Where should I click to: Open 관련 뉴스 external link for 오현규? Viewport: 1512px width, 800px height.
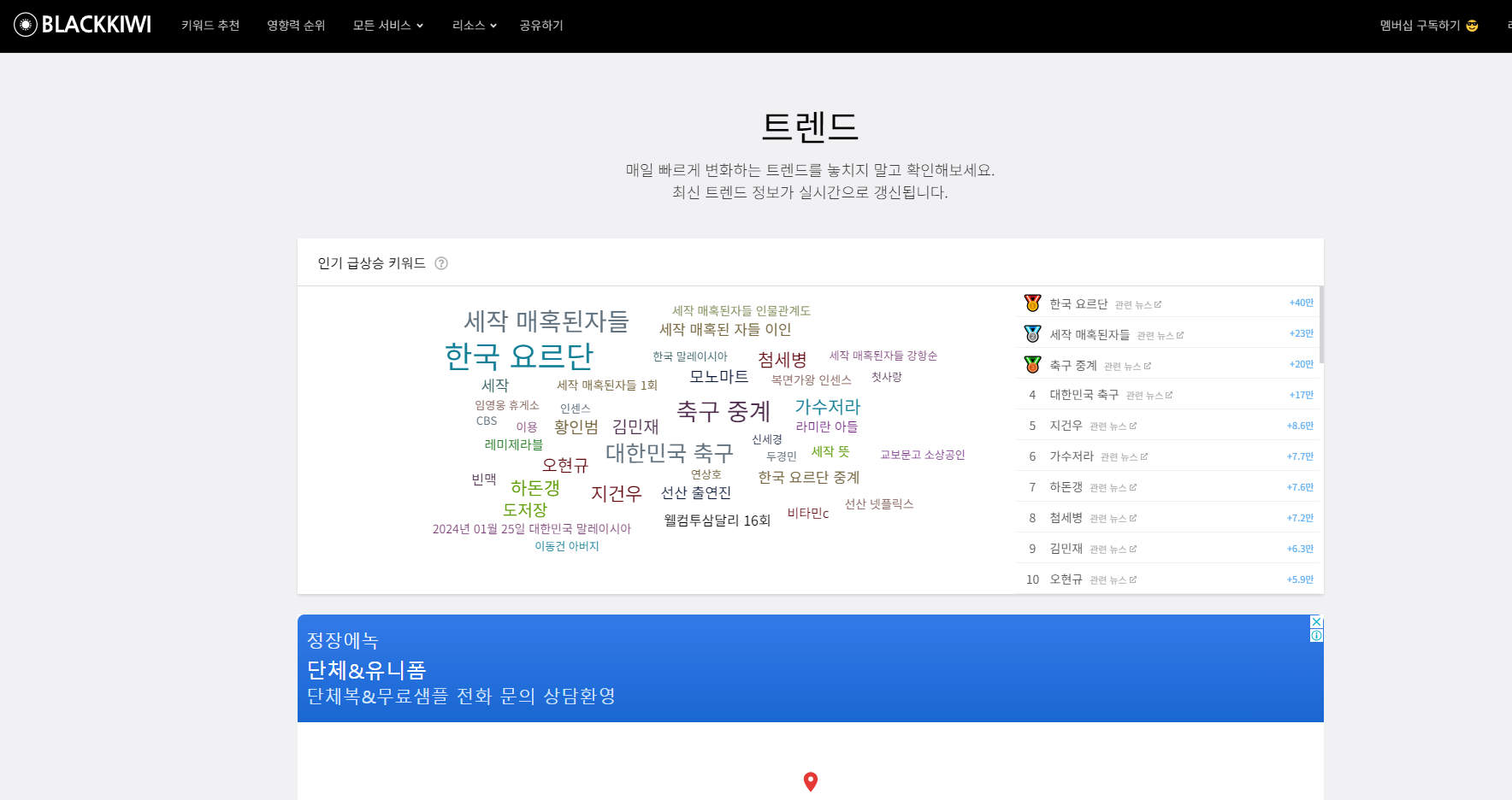point(1114,579)
